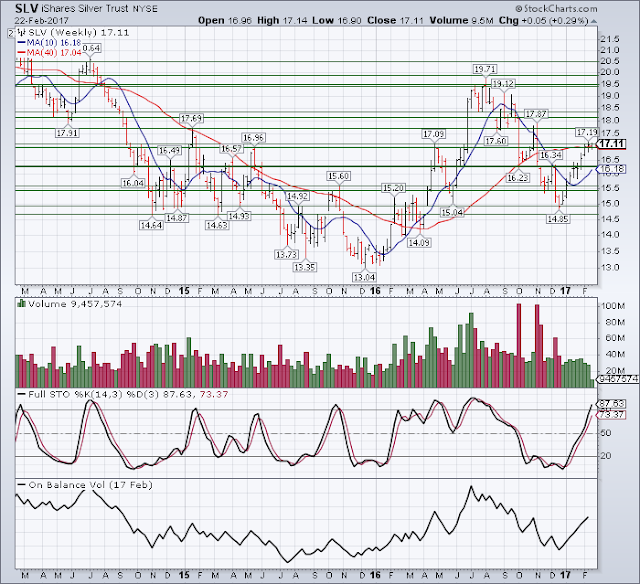Viewport: 640px width, 584px height.
Task: Click the 17.19 price label
Action: [x=587, y=132]
